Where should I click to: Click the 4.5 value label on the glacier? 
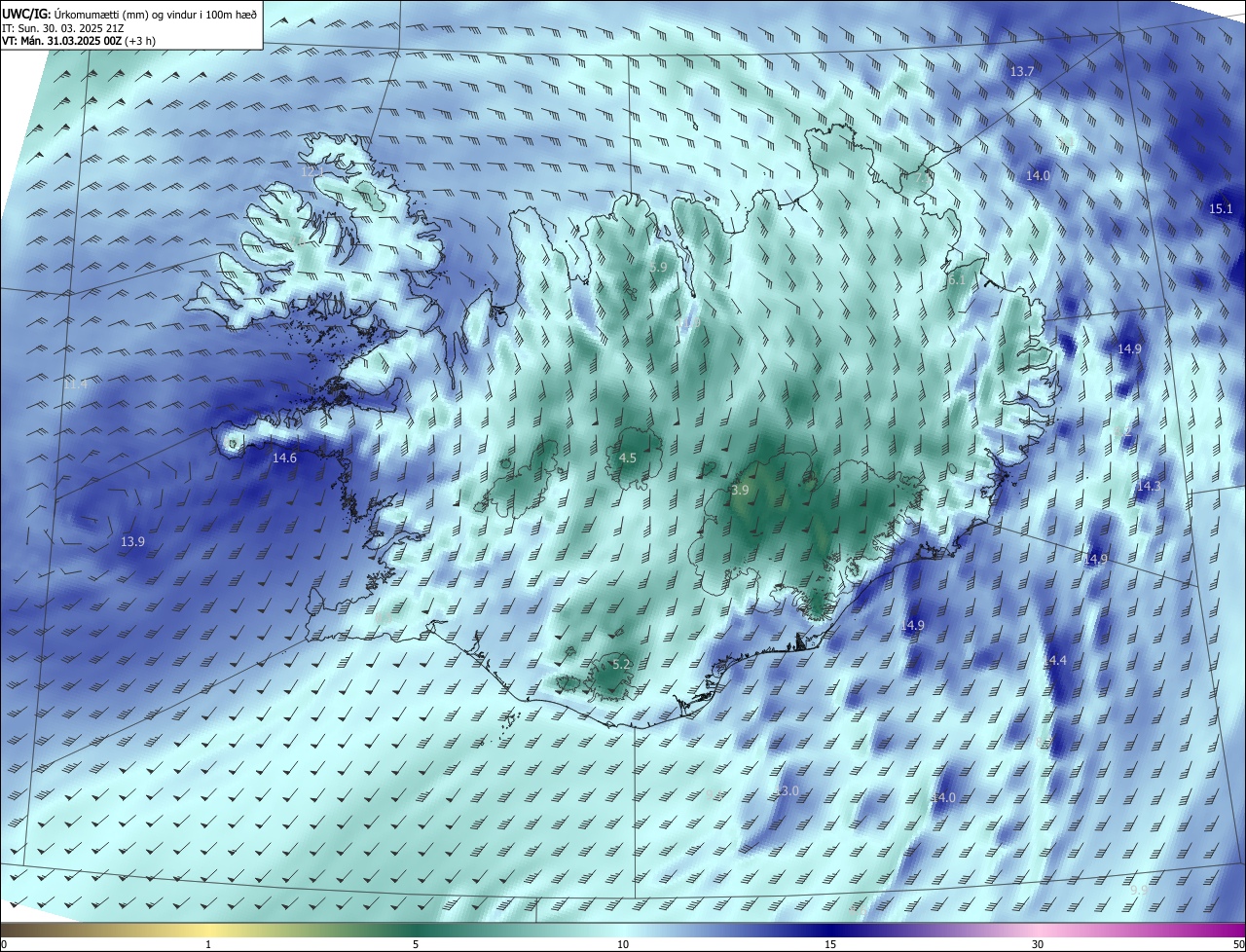click(628, 458)
